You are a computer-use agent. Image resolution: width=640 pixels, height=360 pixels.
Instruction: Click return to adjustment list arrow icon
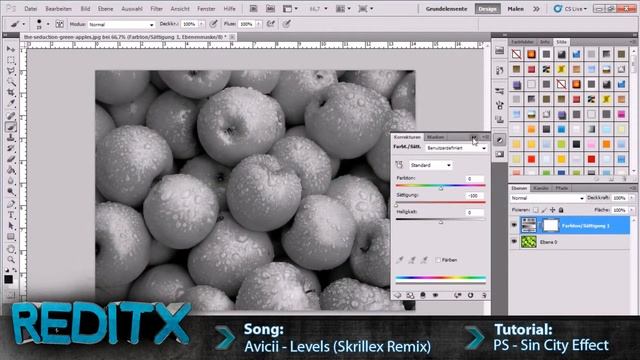coord(398,295)
